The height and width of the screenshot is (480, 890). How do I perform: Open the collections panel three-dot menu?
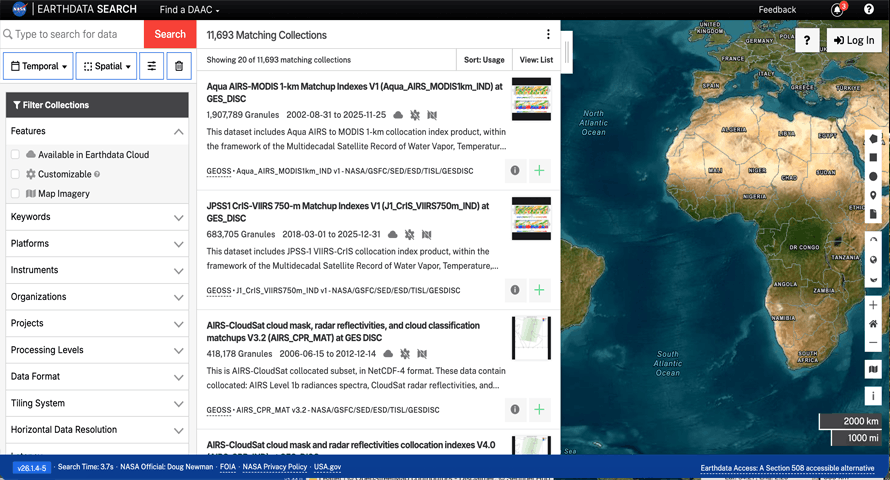tap(548, 34)
